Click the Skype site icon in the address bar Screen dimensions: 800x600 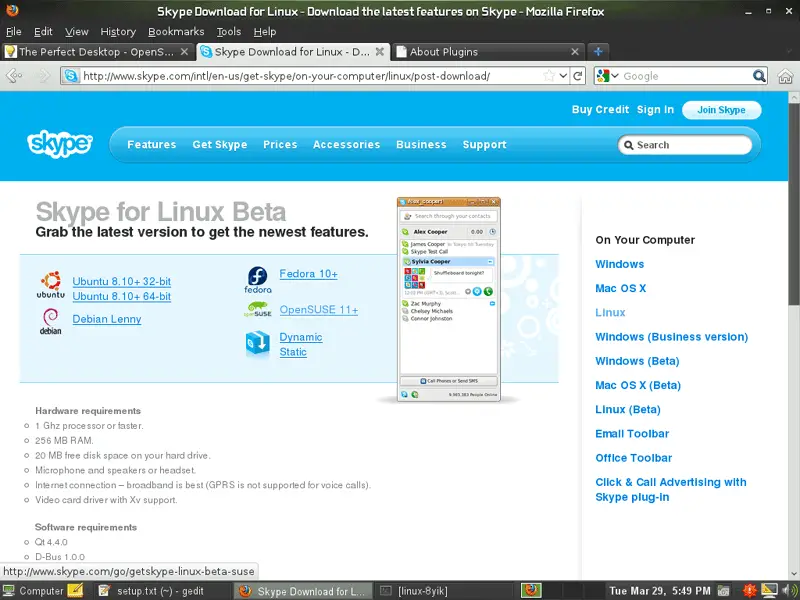(71, 76)
